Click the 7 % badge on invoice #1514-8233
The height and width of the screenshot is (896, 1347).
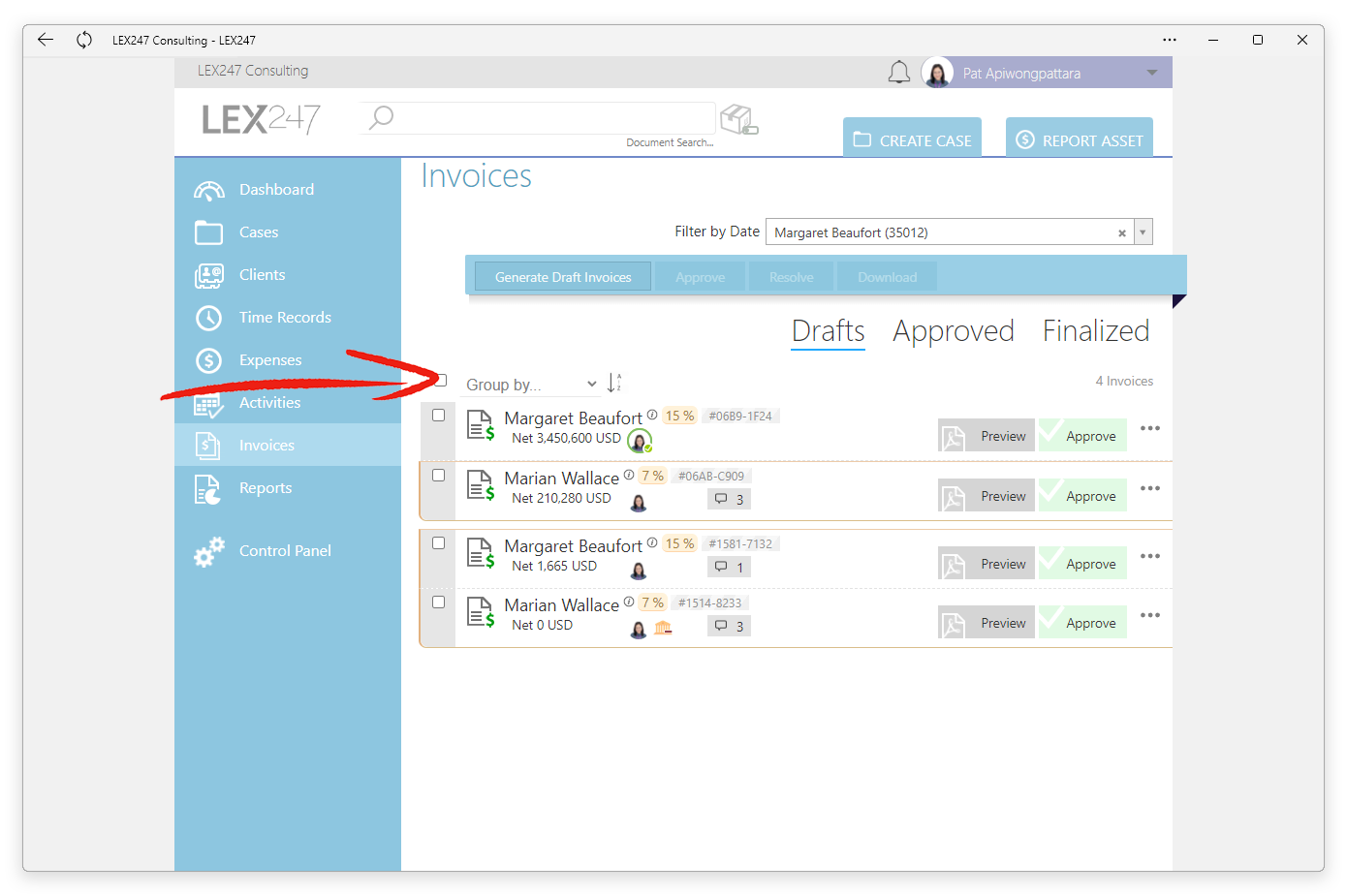[652, 602]
